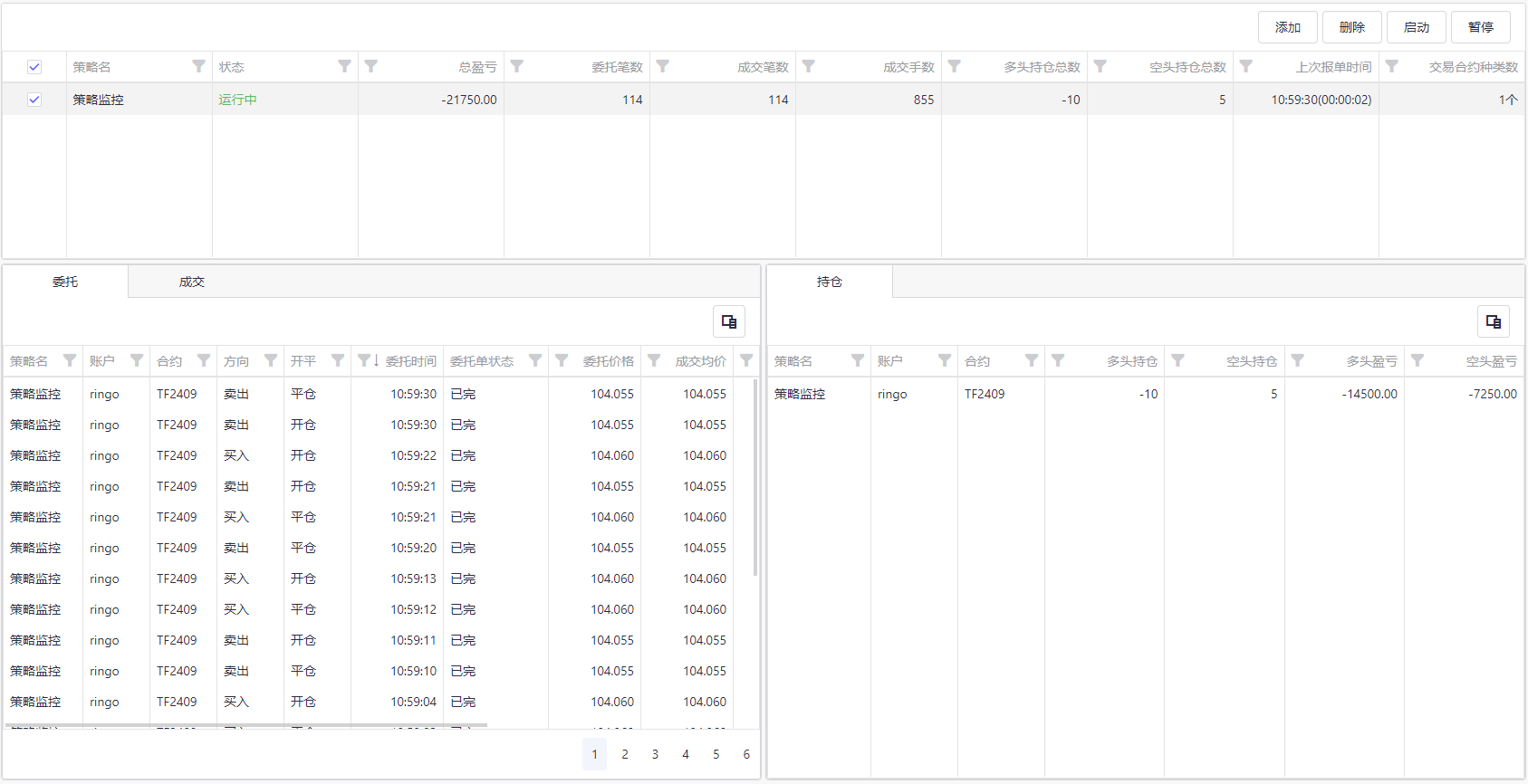Click TF2409 contract in positions table
Viewport: 1528px width, 784px height.
click(985, 394)
